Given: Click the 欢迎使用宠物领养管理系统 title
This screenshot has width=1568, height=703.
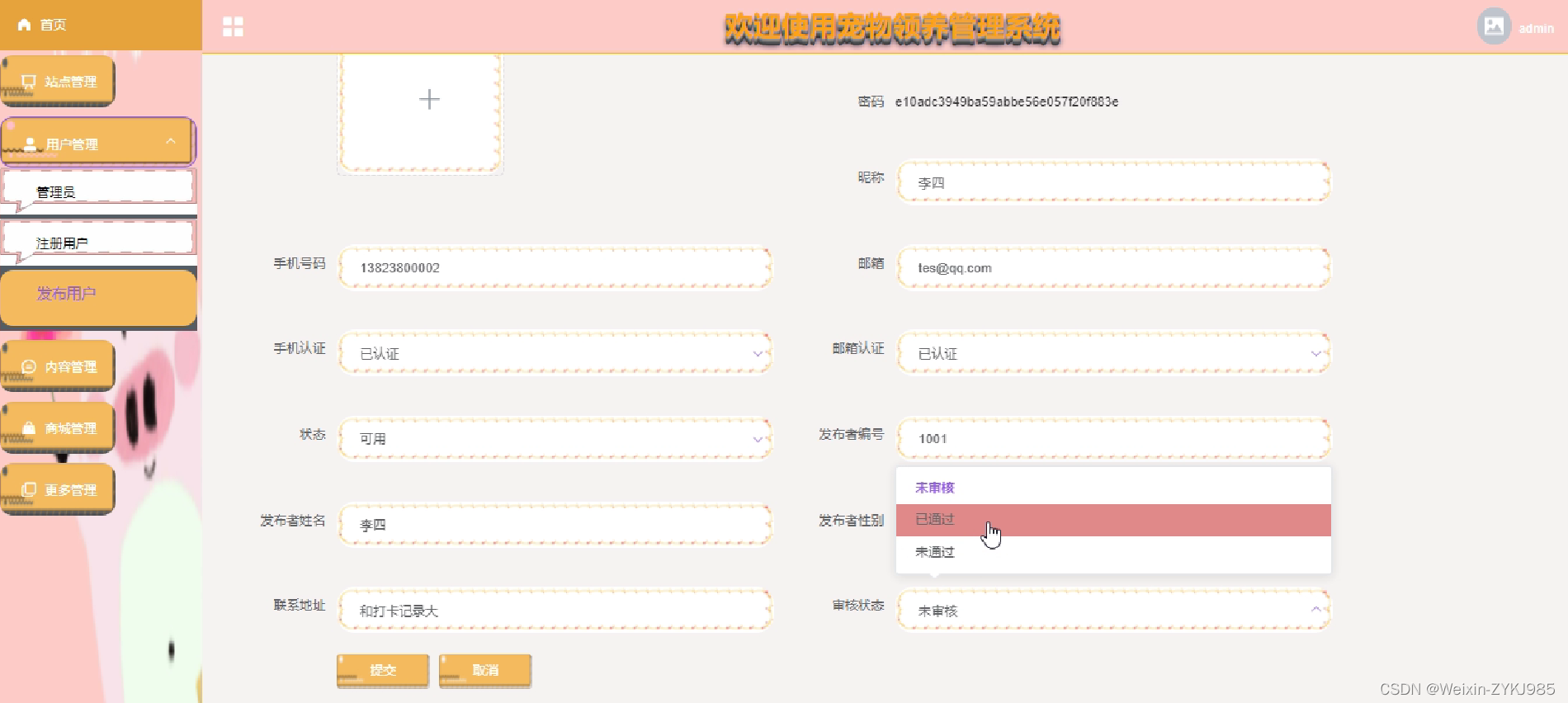Looking at the screenshot, I should [x=892, y=29].
